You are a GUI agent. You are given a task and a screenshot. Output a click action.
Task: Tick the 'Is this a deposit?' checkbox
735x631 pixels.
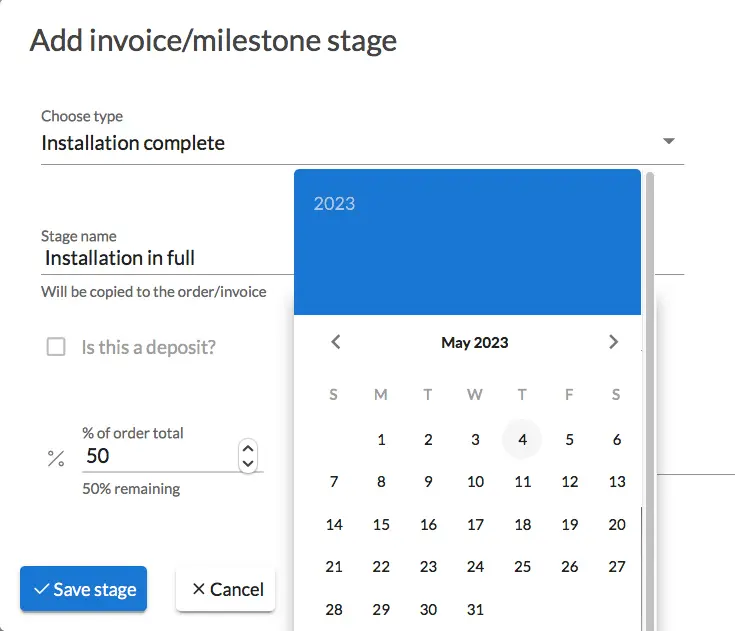tap(56, 347)
